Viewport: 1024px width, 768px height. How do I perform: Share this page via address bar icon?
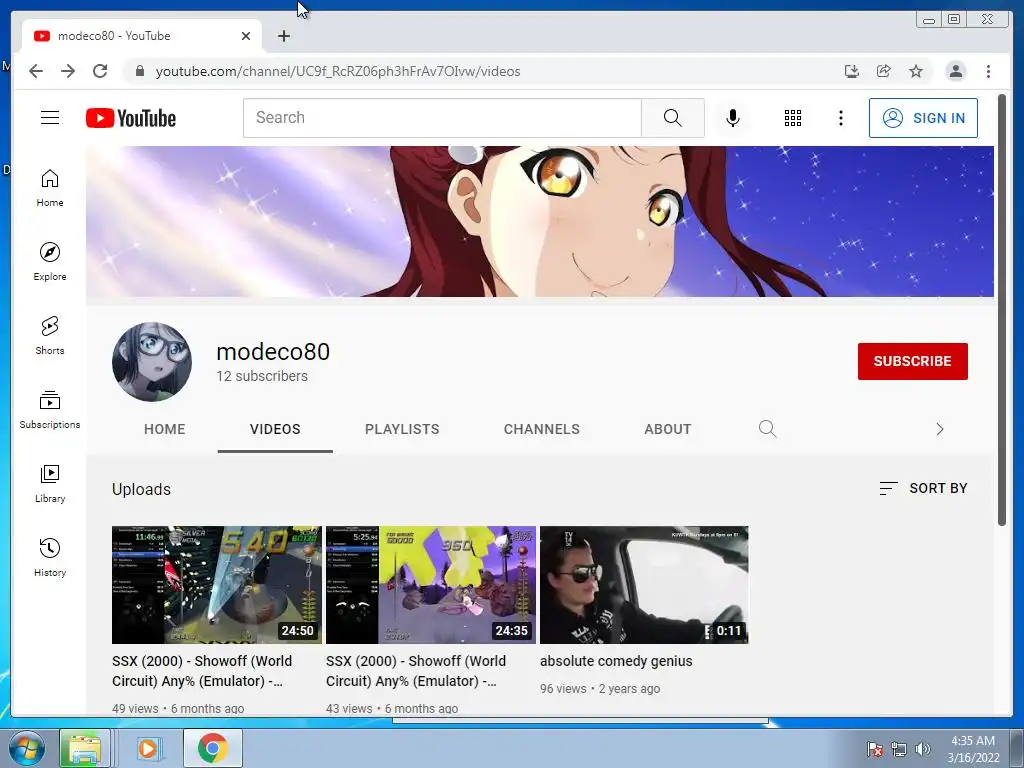(884, 71)
